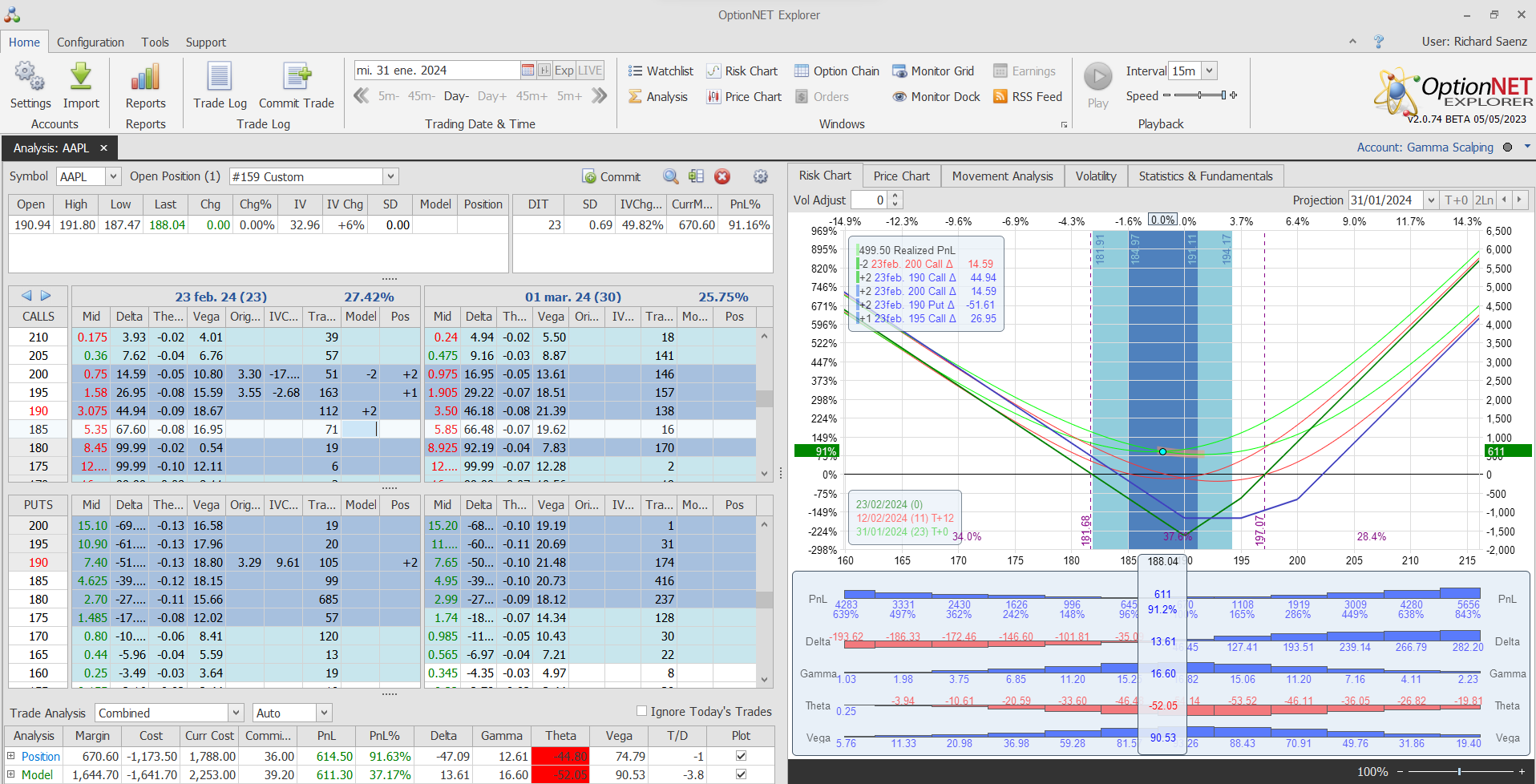Adjust the playback Speed slider
The image size is (1536, 784).
[1199, 95]
